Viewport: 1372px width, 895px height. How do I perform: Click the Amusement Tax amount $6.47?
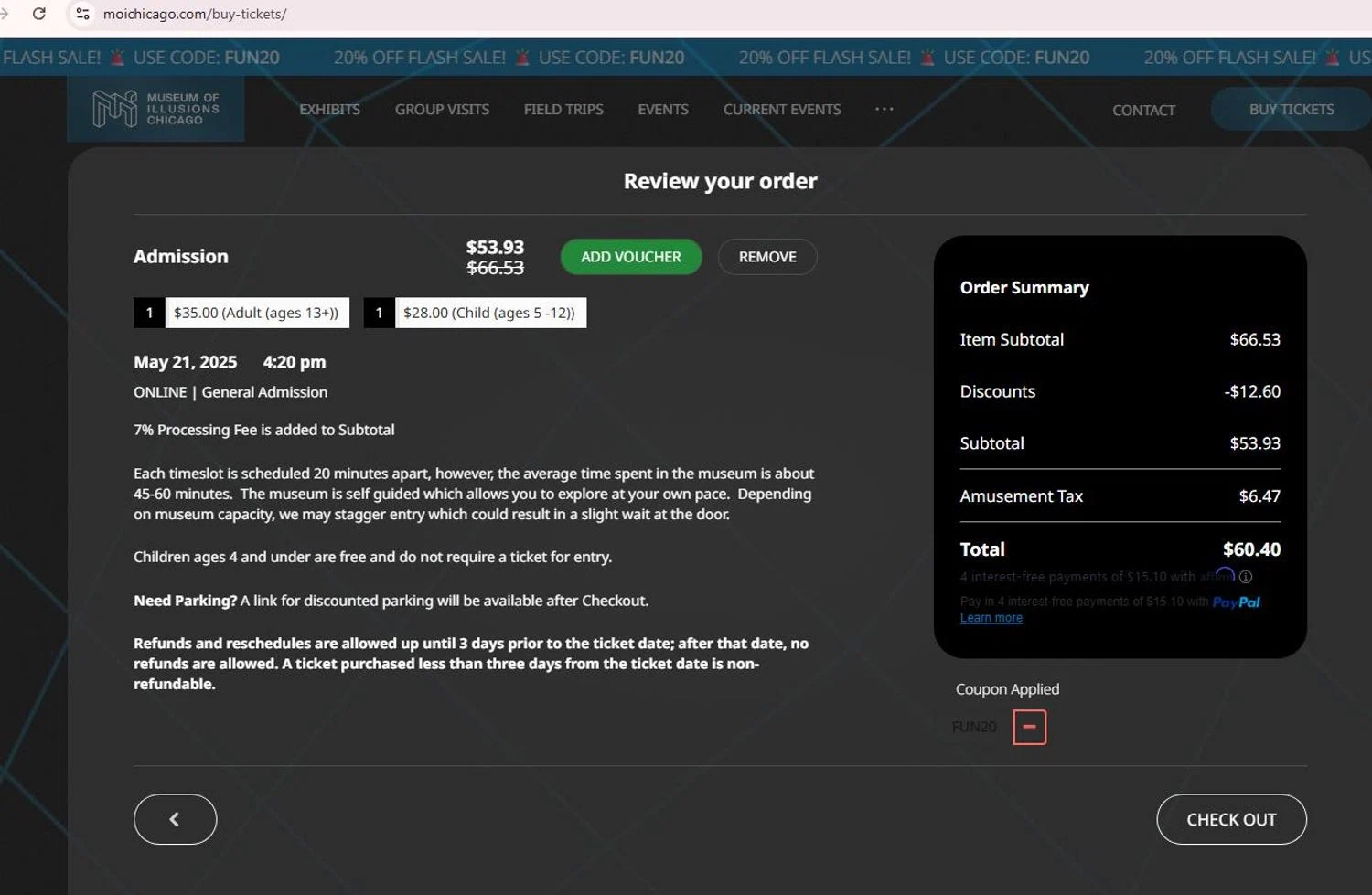pos(1259,496)
